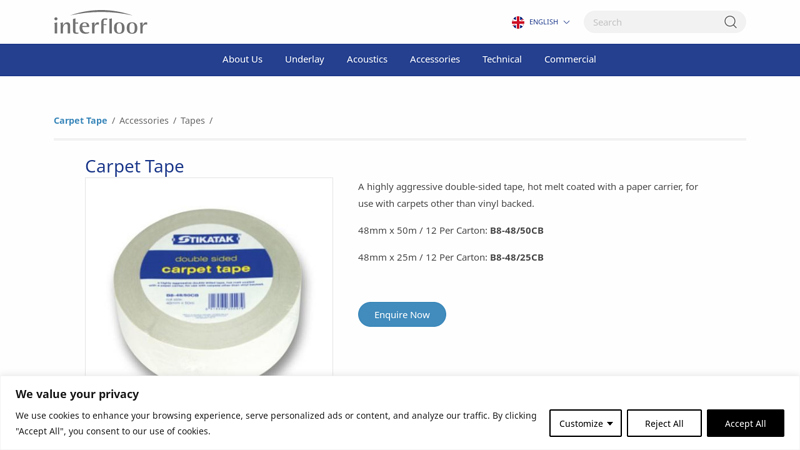Choose the Commercial menu item

(x=570, y=59)
